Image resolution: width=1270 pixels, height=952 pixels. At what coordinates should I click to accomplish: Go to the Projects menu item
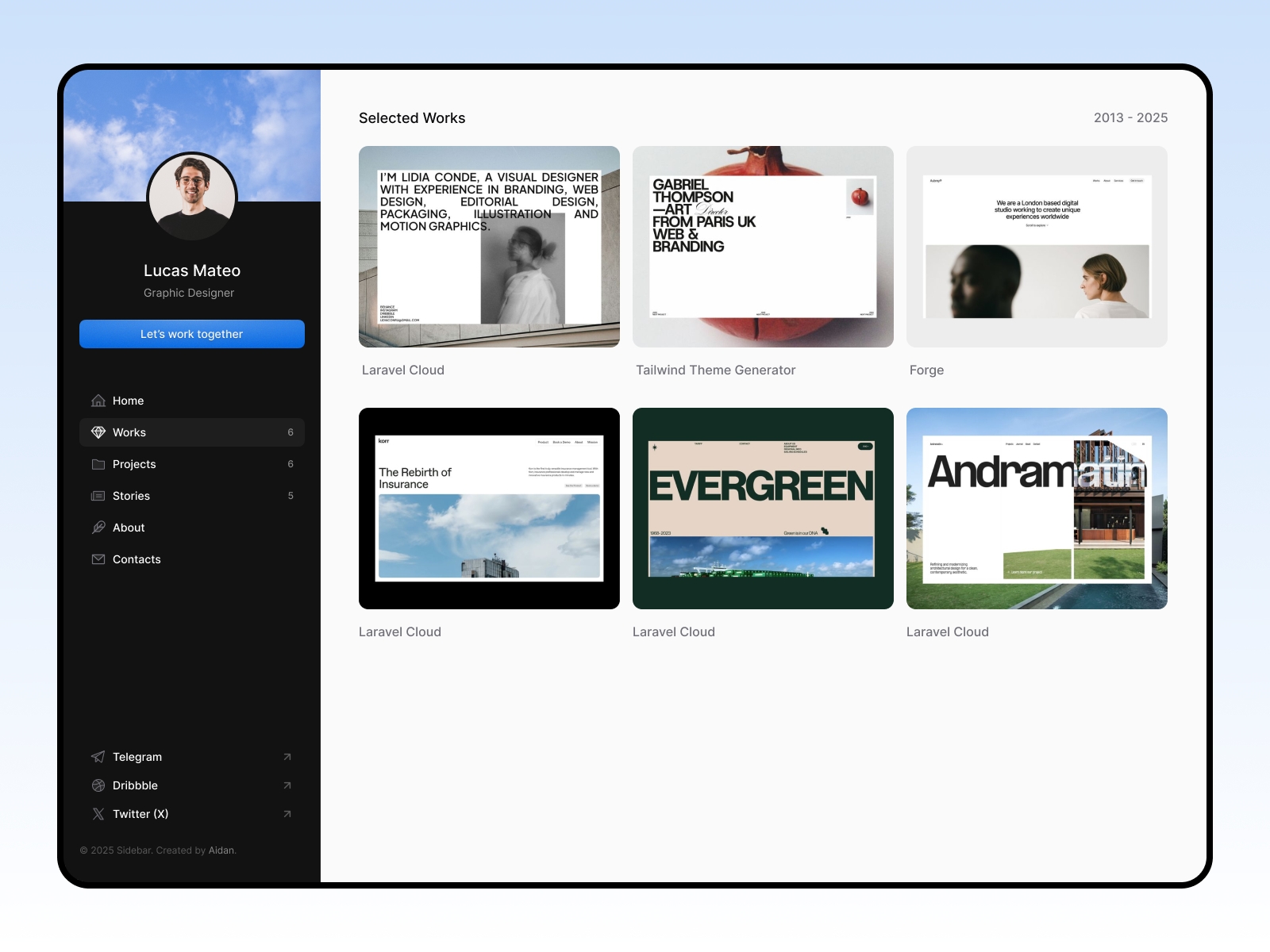134,464
